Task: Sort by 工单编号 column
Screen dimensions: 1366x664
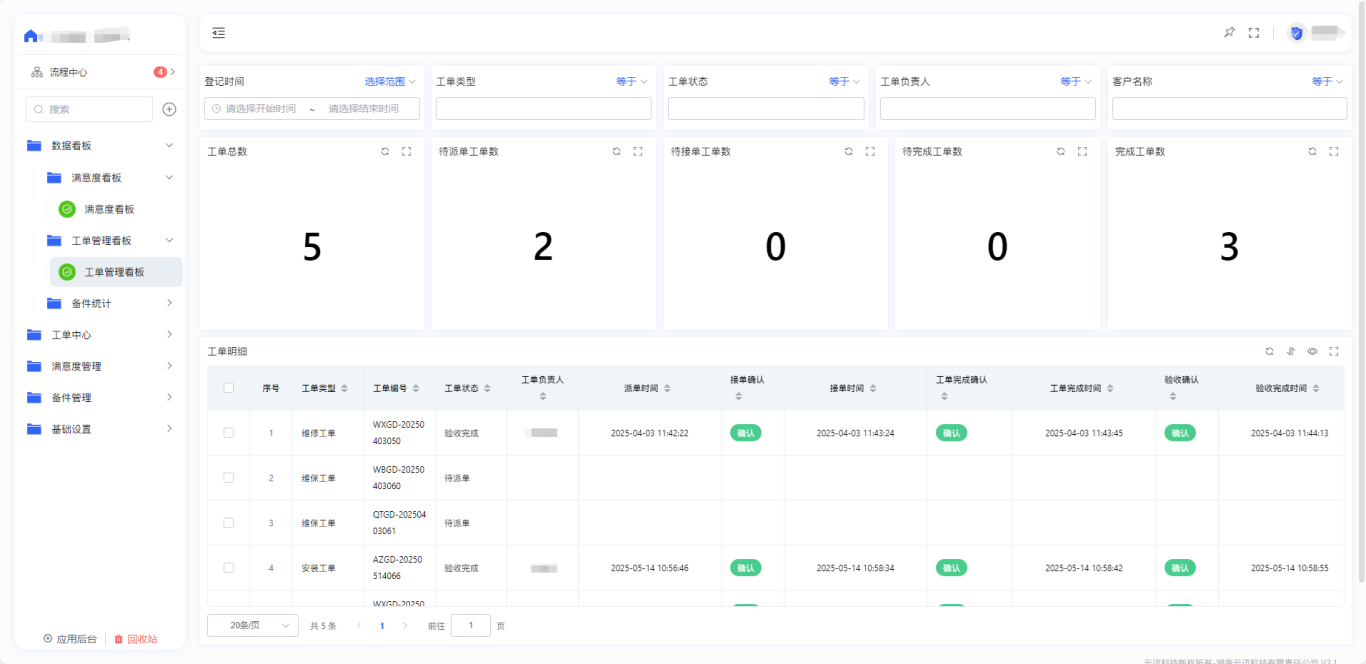Action: [417, 388]
